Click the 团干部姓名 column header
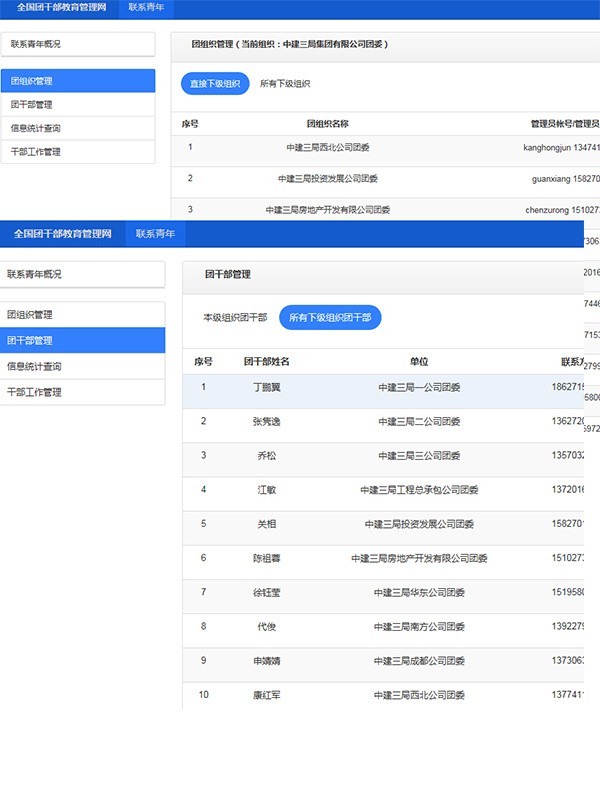 267,361
